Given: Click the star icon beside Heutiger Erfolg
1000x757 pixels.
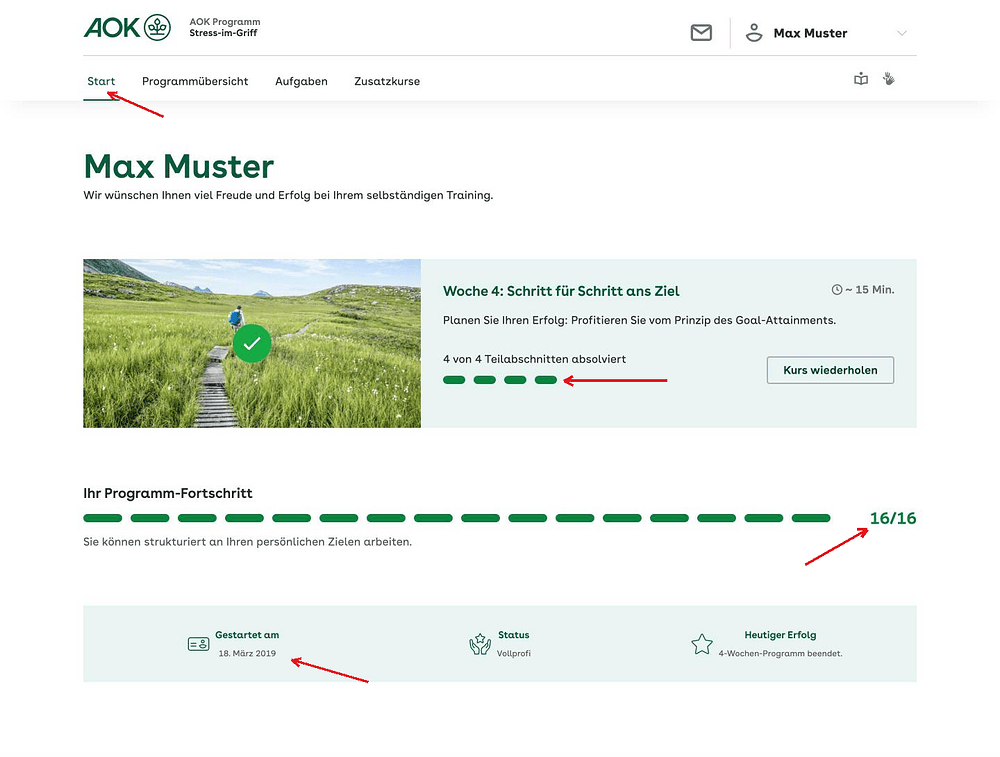Looking at the screenshot, I should (x=702, y=644).
